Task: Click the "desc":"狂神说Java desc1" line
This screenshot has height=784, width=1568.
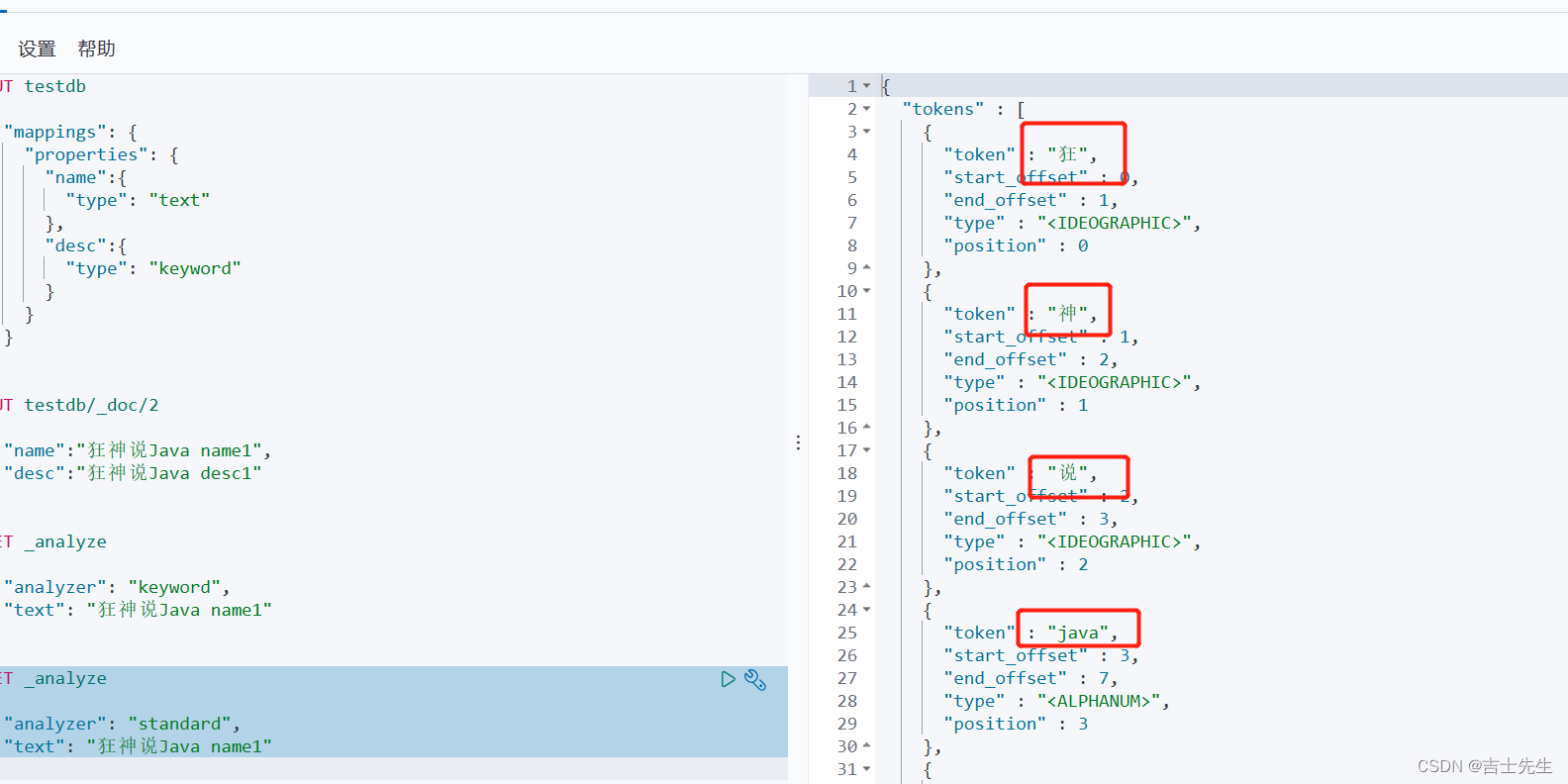Action: (x=133, y=473)
